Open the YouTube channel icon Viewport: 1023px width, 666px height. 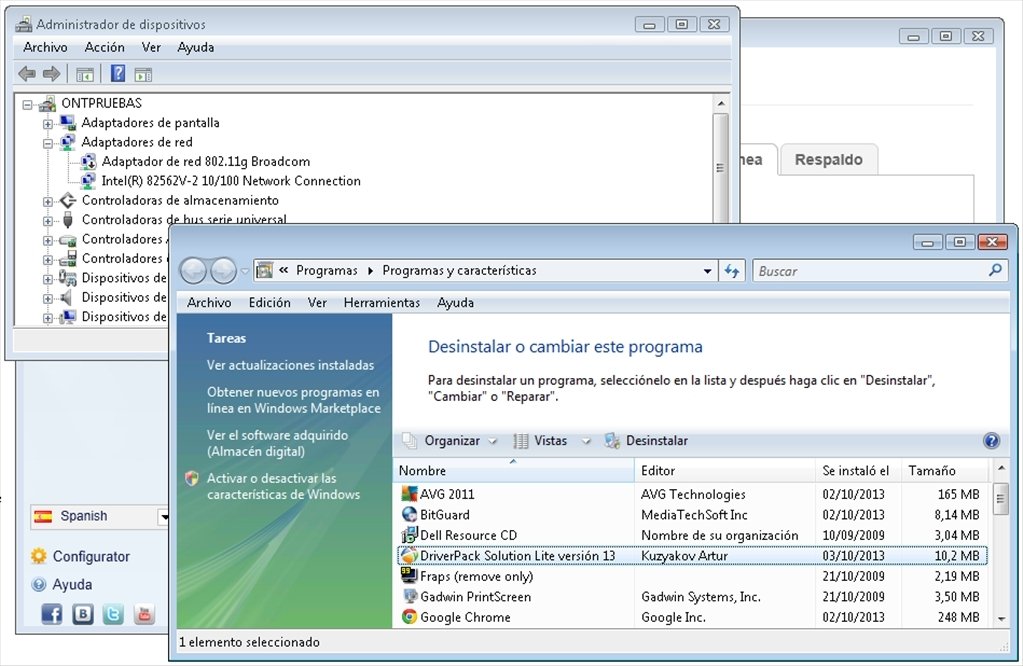(x=143, y=614)
